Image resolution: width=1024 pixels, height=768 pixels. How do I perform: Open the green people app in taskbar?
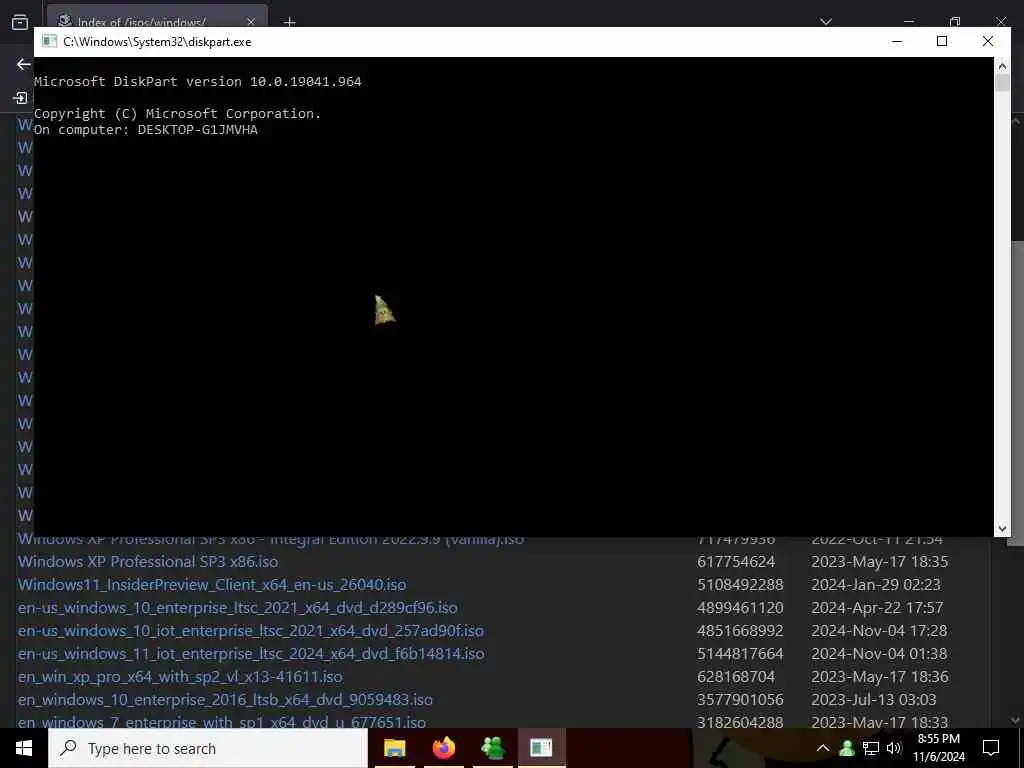pyautogui.click(x=492, y=748)
